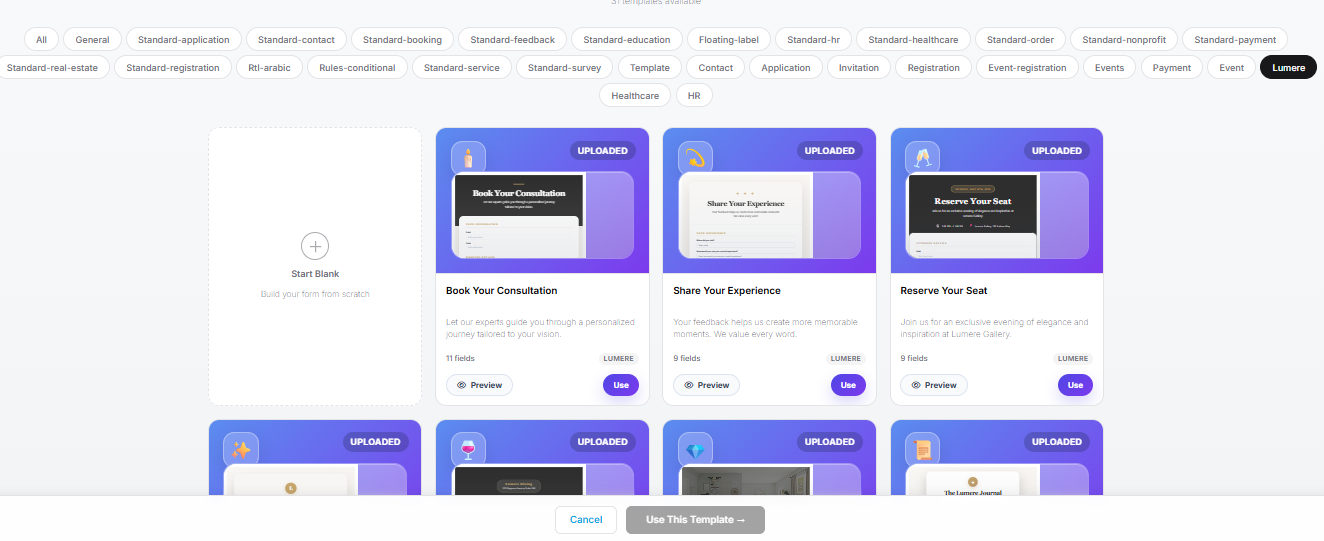Open the Share Your Experience thumbnail
The height and width of the screenshot is (541, 1324).
click(745, 214)
